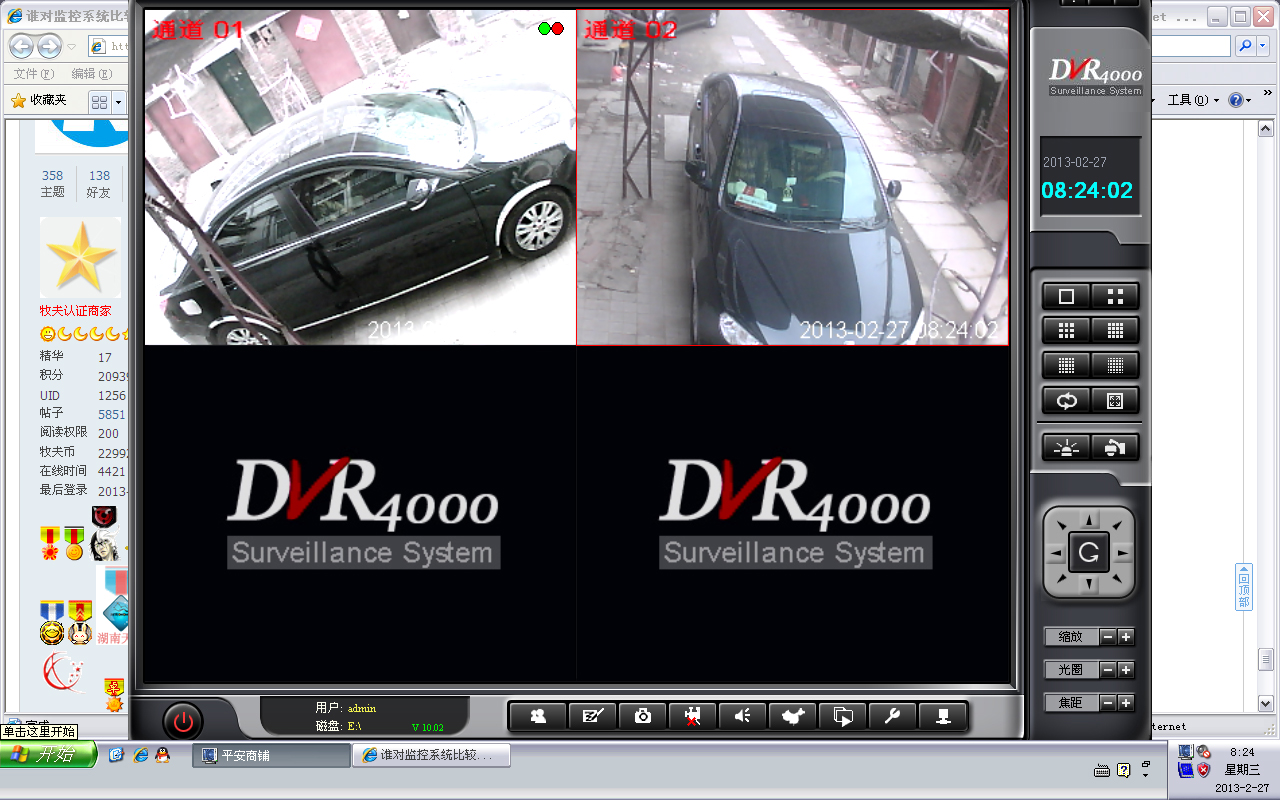Switch to 谁对监控系统比较 IE taskbar window
The width and height of the screenshot is (1280, 800).
[431, 756]
